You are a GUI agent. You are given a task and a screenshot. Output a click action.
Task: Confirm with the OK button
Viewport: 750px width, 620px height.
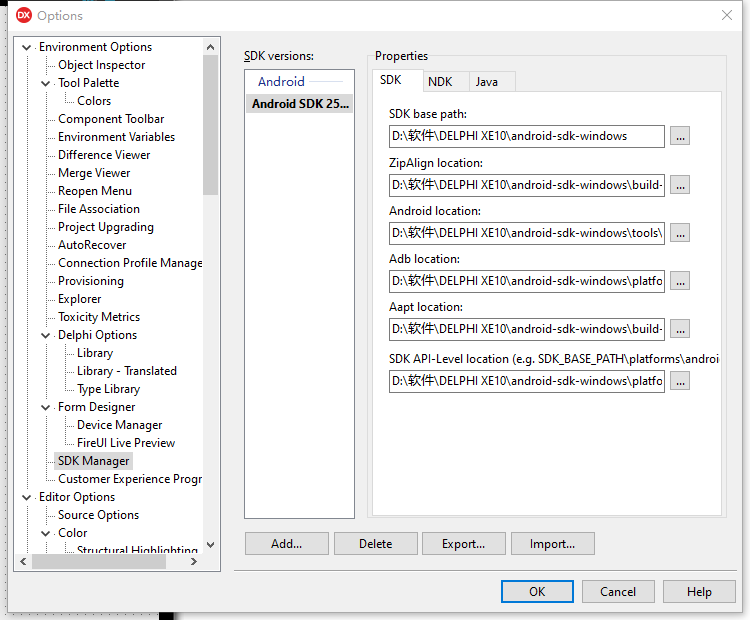tap(537, 592)
